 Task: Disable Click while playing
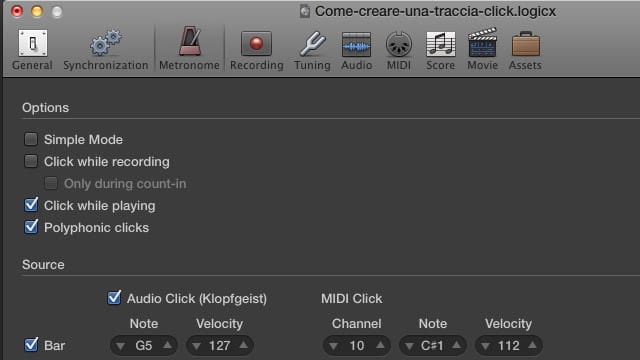(x=31, y=204)
